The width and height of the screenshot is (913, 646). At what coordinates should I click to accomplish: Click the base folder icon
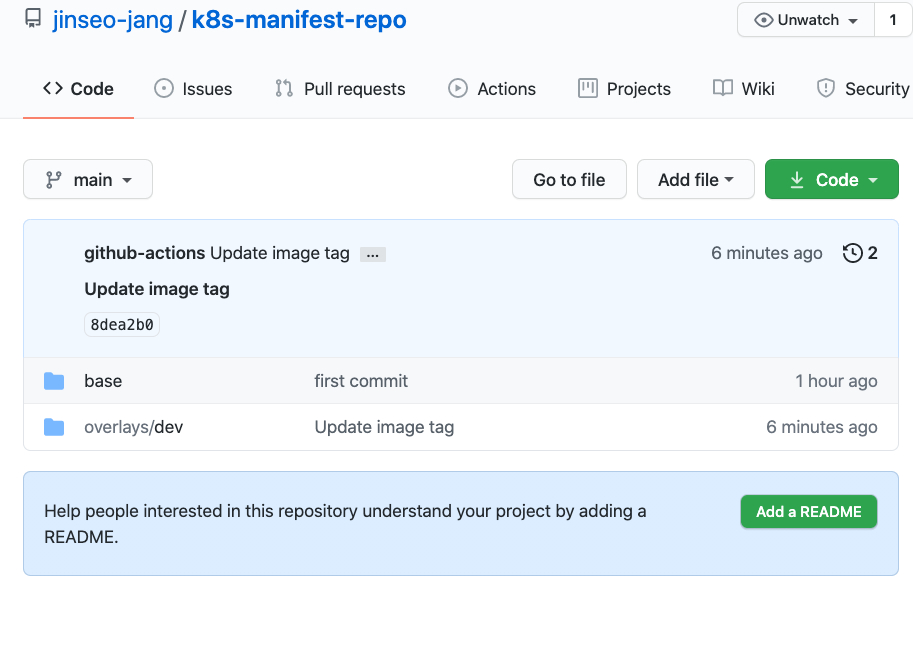pyautogui.click(x=54, y=381)
